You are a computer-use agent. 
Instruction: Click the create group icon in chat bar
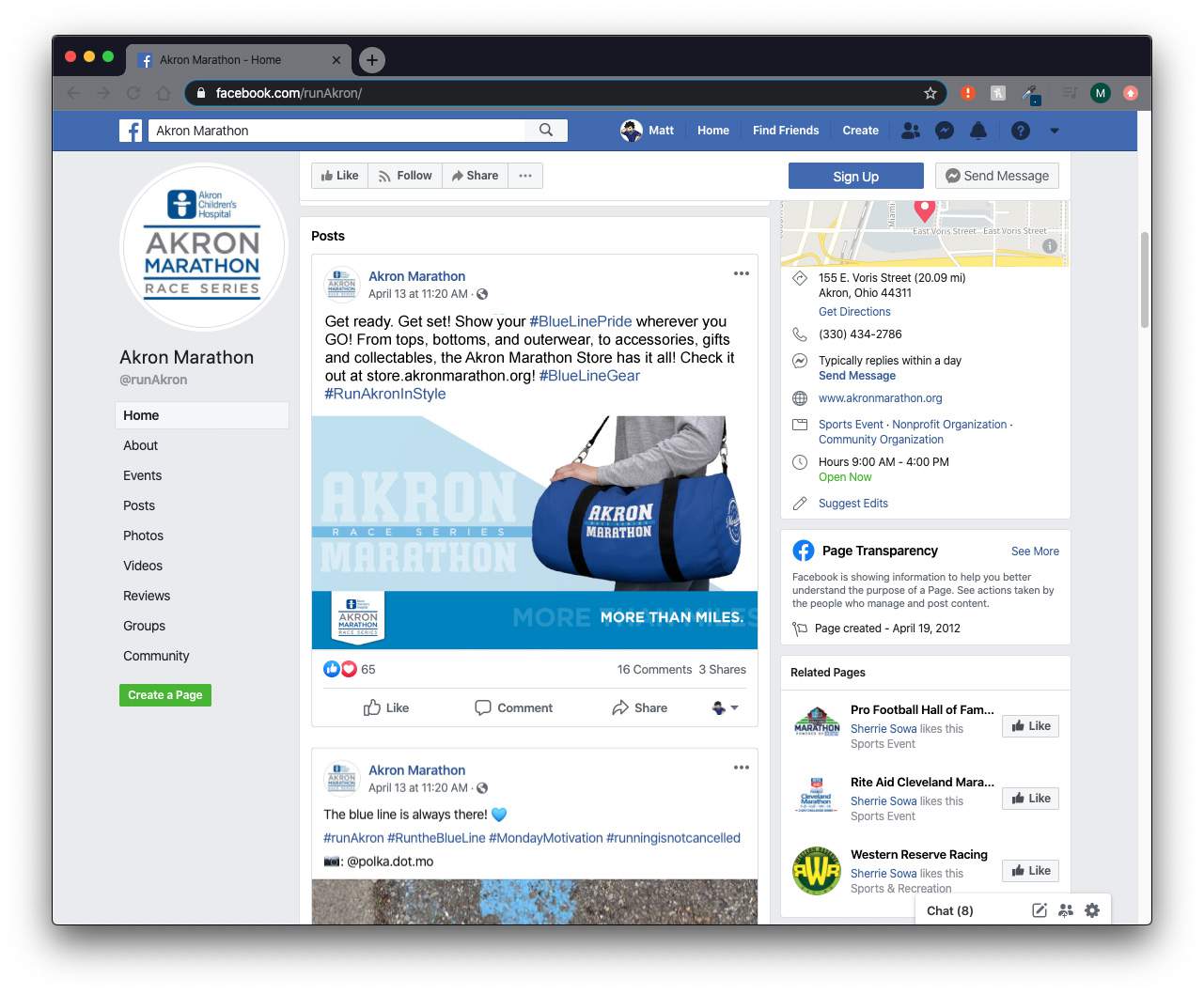pyautogui.click(x=1066, y=910)
